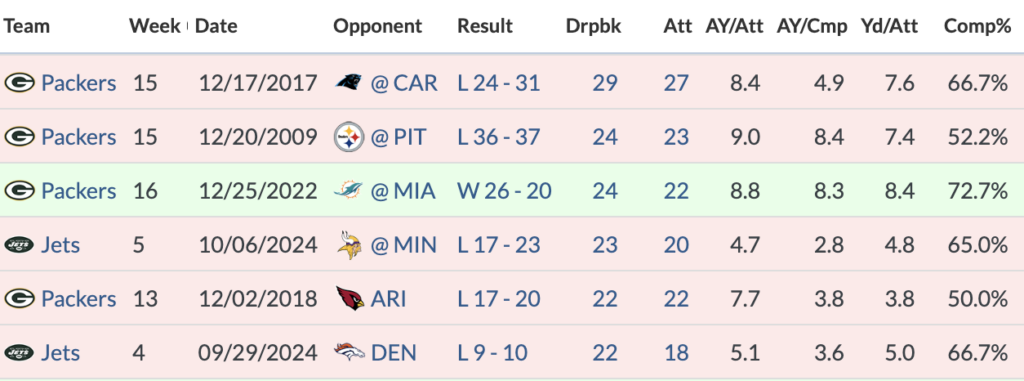Click the Denver Broncos logo icon
Screen dimensions: 1024x381
pos(349,353)
